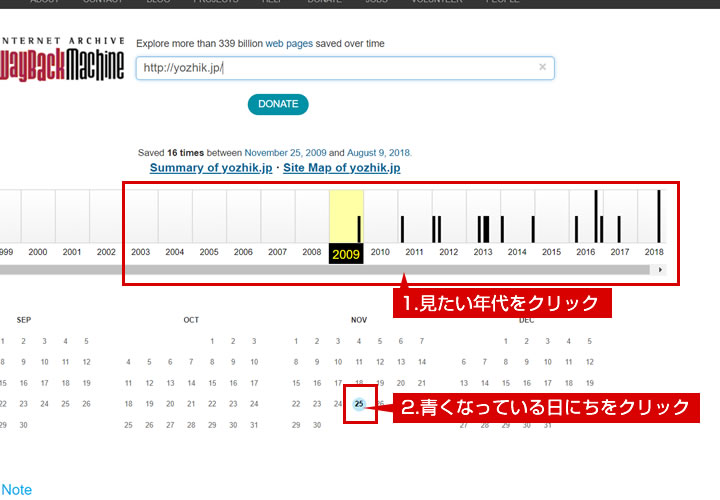The image size is (720, 500).
Task: Jump to year 2013 in the timeline
Action: pyautogui.click(x=483, y=252)
